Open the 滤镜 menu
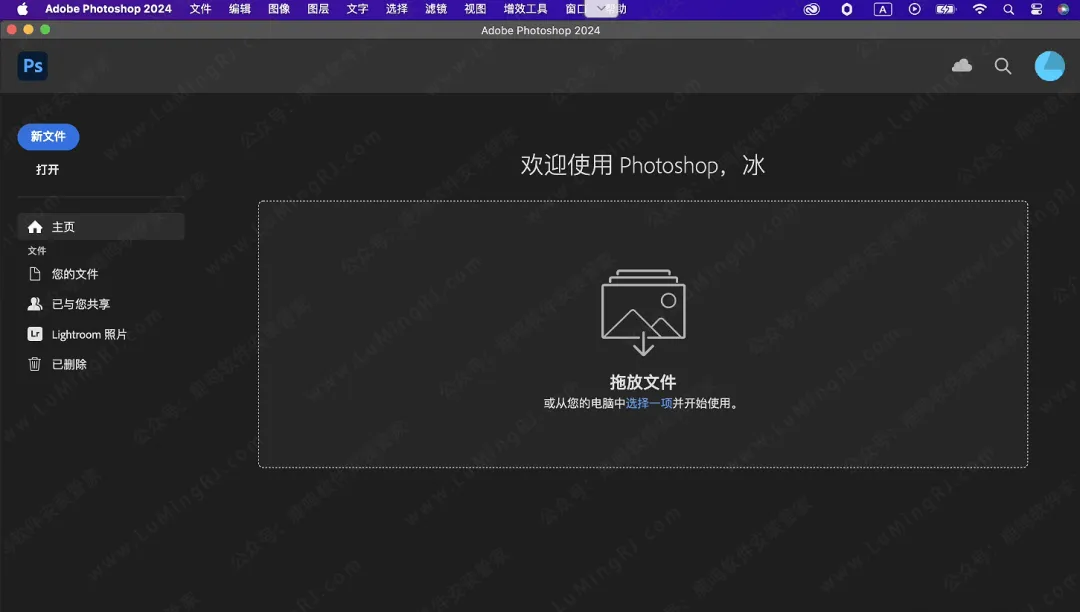This screenshot has height=612, width=1080. click(x=435, y=9)
